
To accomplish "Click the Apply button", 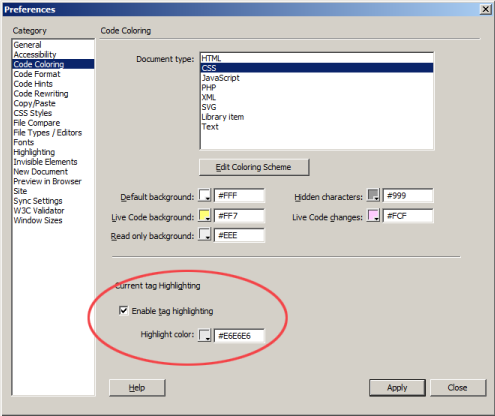I will 397,388.
